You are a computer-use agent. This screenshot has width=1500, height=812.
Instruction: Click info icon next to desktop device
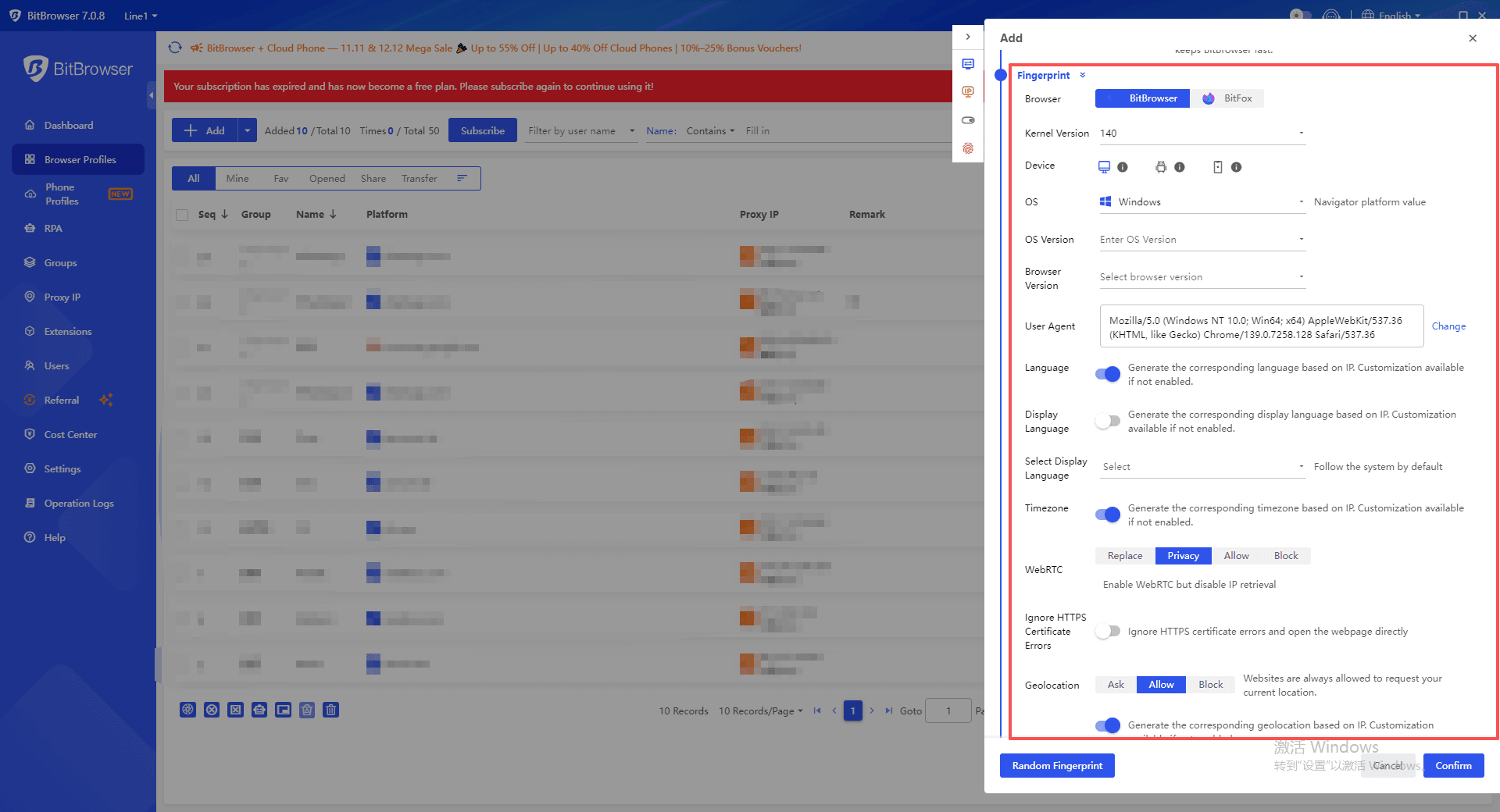click(1123, 167)
